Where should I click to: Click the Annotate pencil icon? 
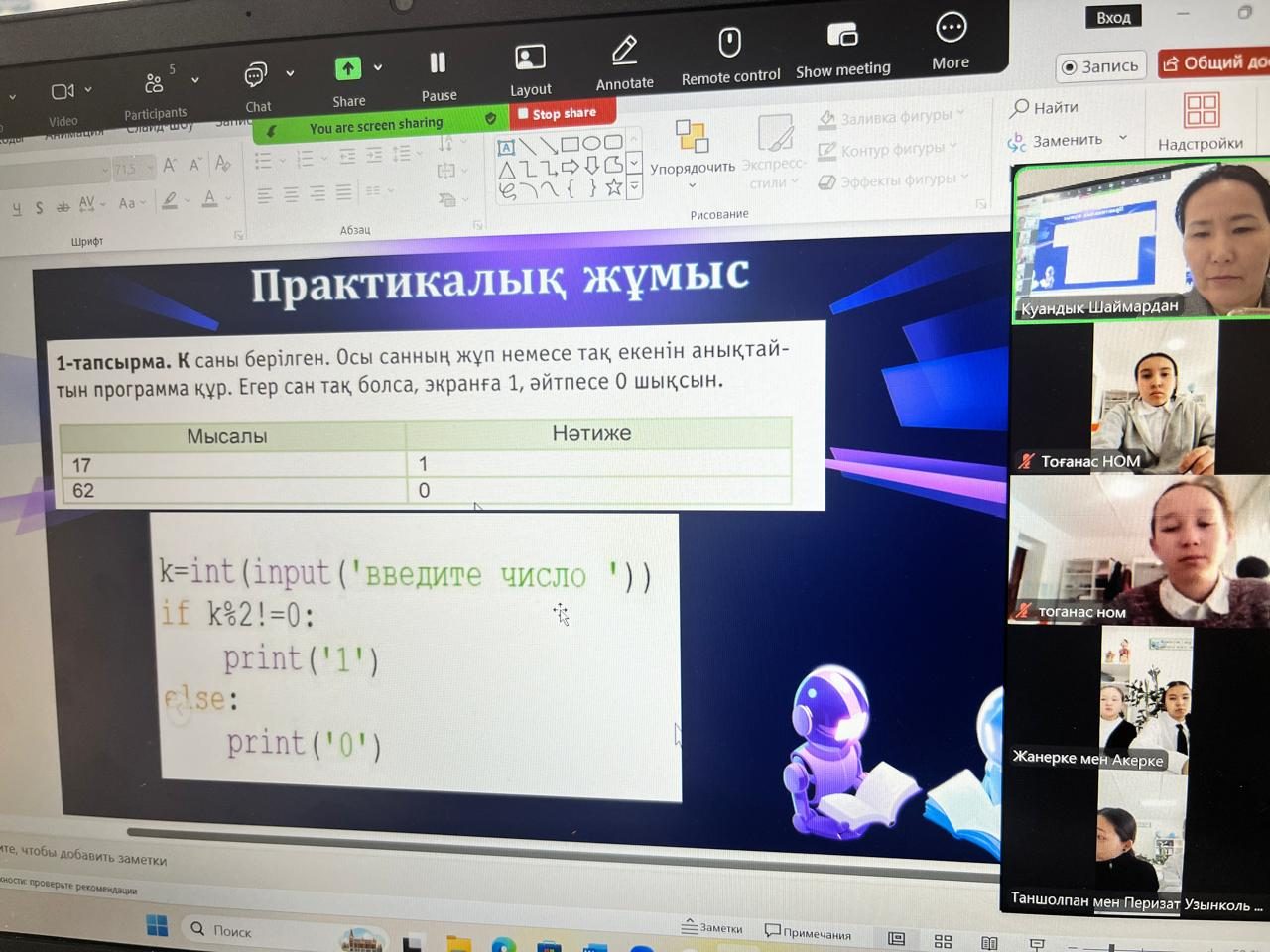(x=624, y=52)
